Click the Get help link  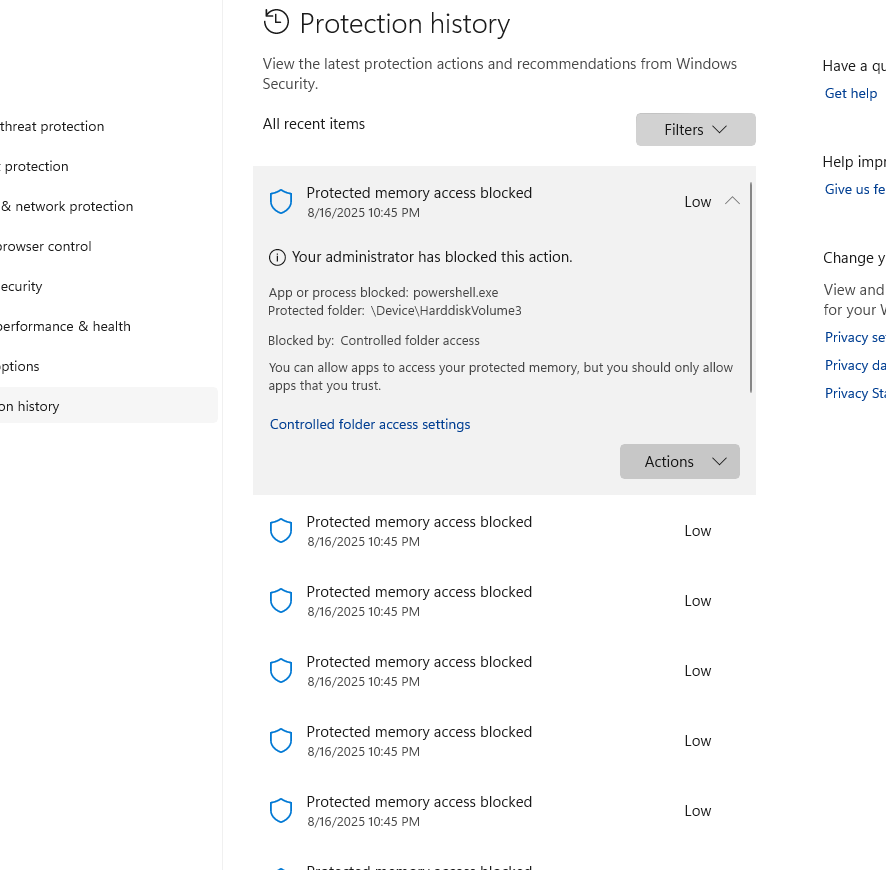[851, 94]
